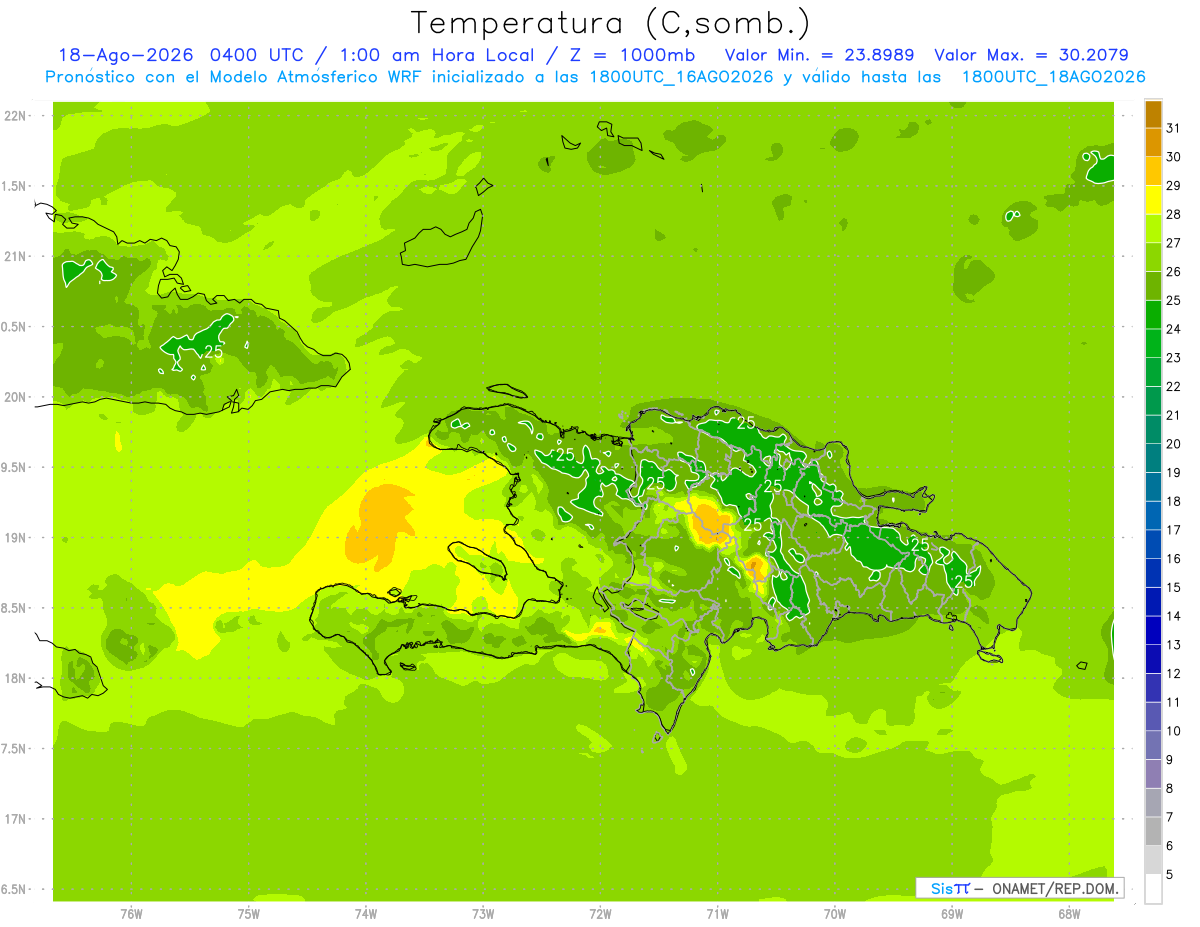Click the '1800UTC_18AGO2026' valid-until time
Viewport: 1200px width, 927px height.
[x=1053, y=77]
